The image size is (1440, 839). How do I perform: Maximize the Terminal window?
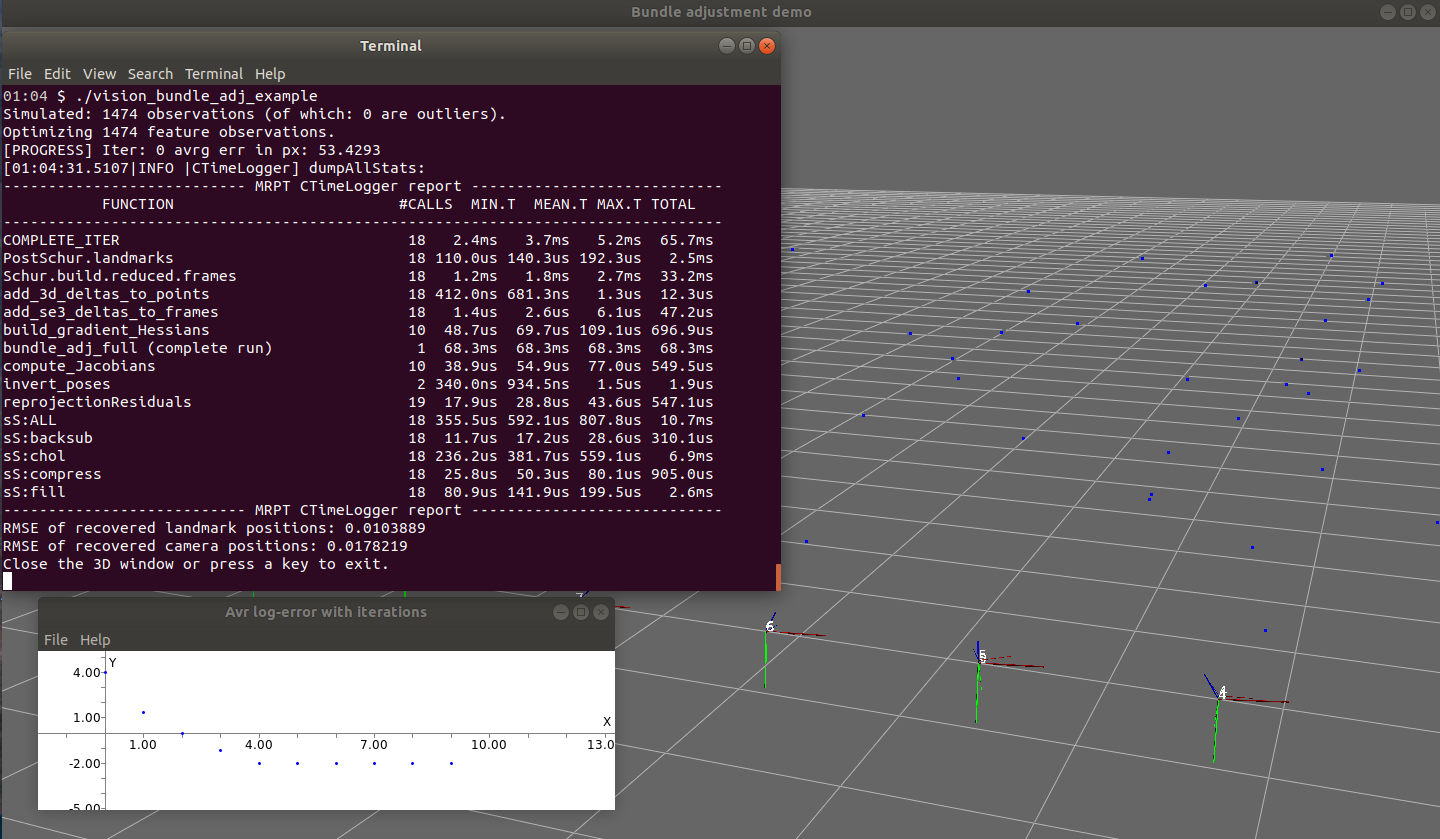746,45
